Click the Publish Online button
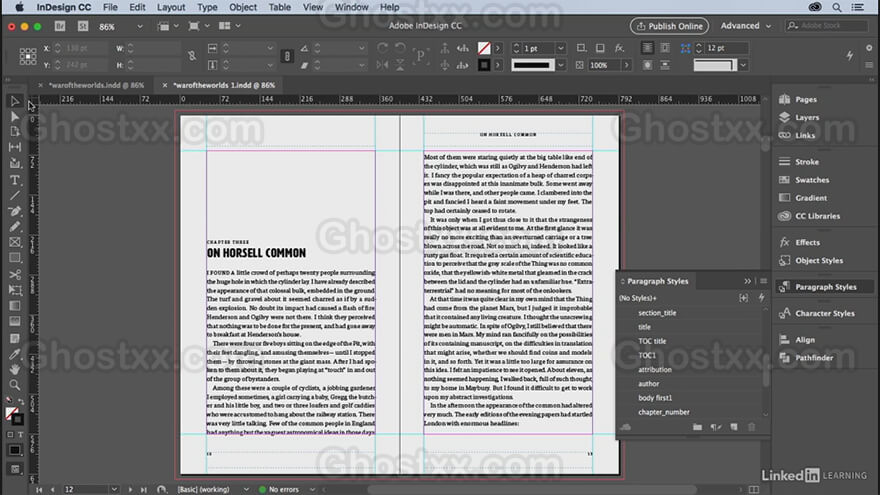The width and height of the screenshot is (880, 495). 669,26
